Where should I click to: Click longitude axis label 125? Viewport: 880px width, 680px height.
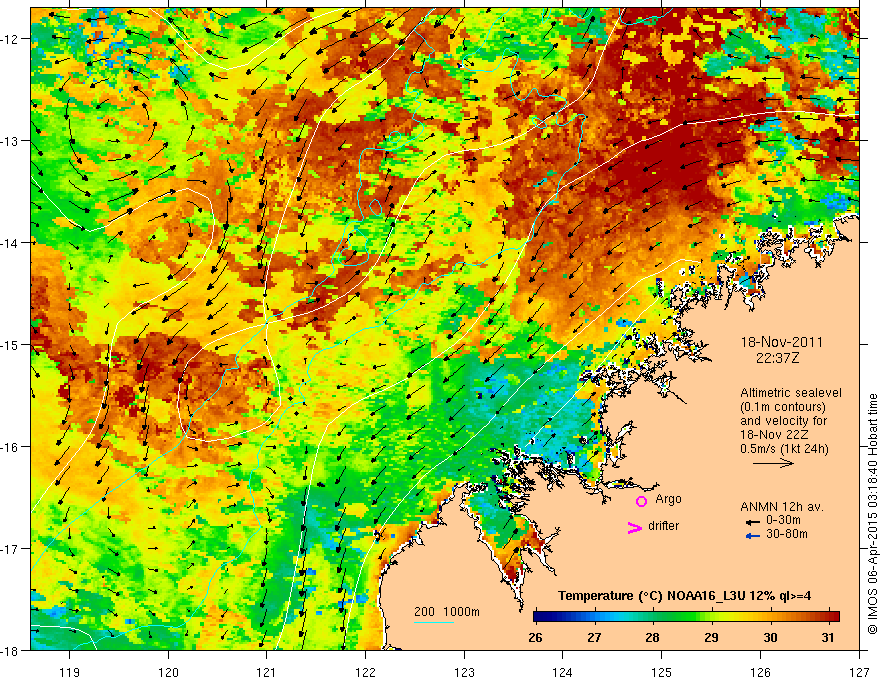(x=662, y=672)
